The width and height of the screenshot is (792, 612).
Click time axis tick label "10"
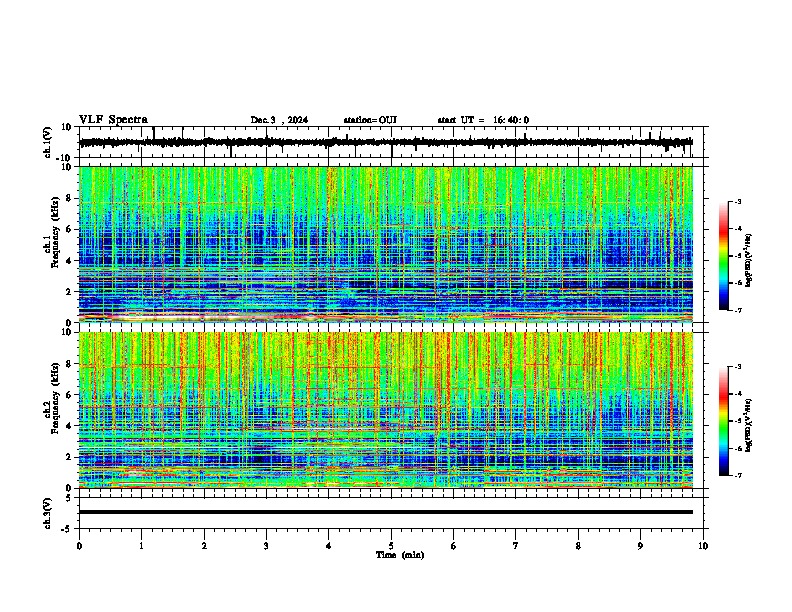(x=703, y=546)
